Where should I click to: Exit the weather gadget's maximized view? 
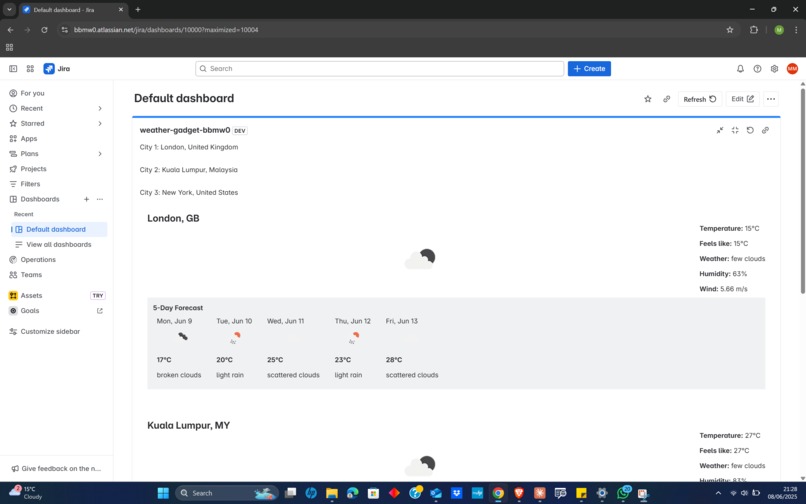tap(735, 130)
